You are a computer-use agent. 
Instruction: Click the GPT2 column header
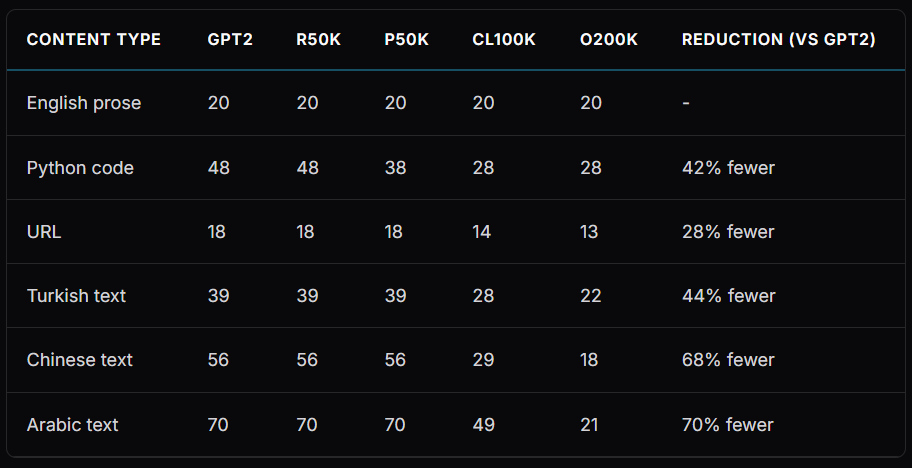pos(230,40)
